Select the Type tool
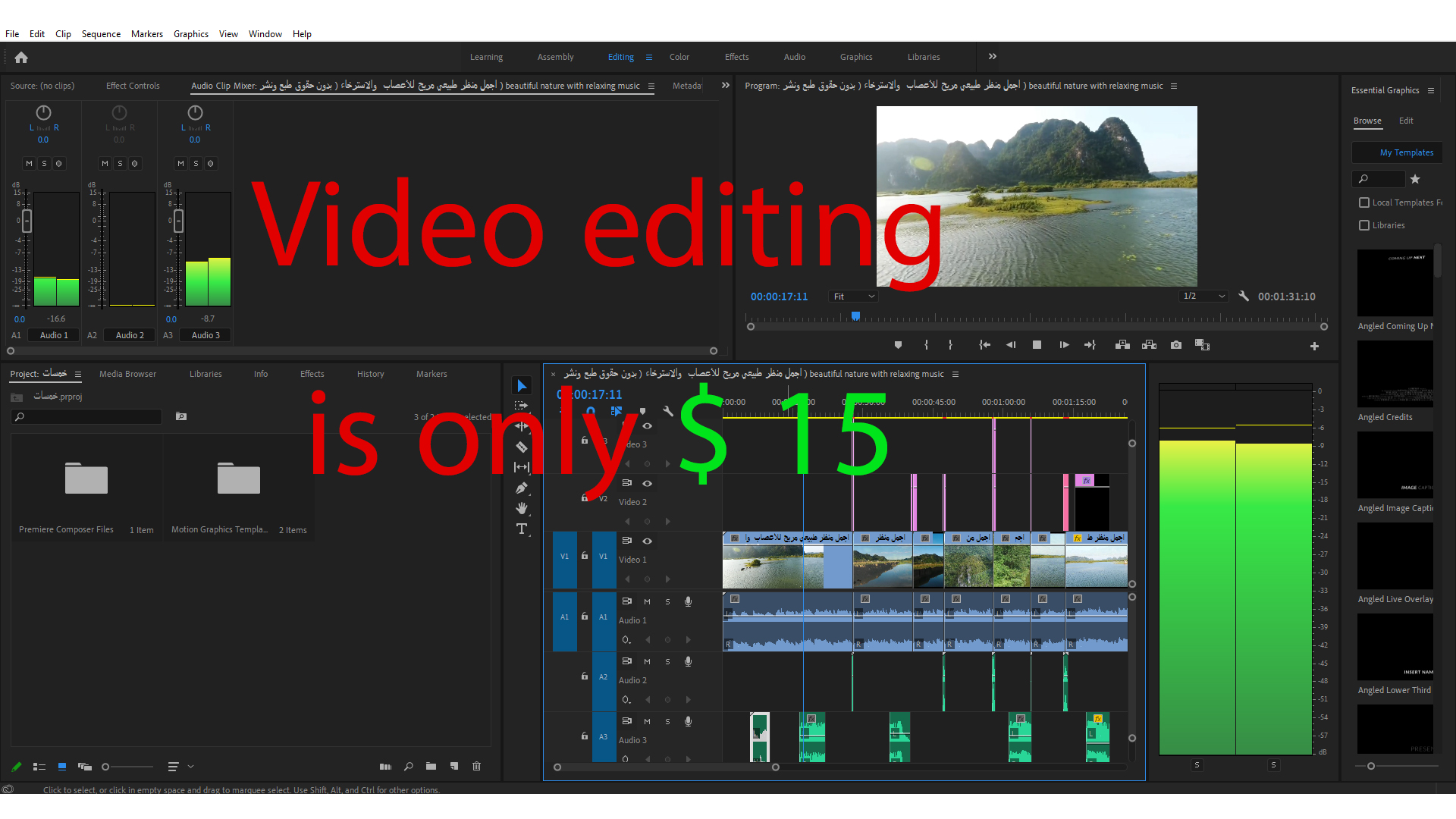Image resolution: width=1456 pixels, height=819 pixels. pos(522,529)
